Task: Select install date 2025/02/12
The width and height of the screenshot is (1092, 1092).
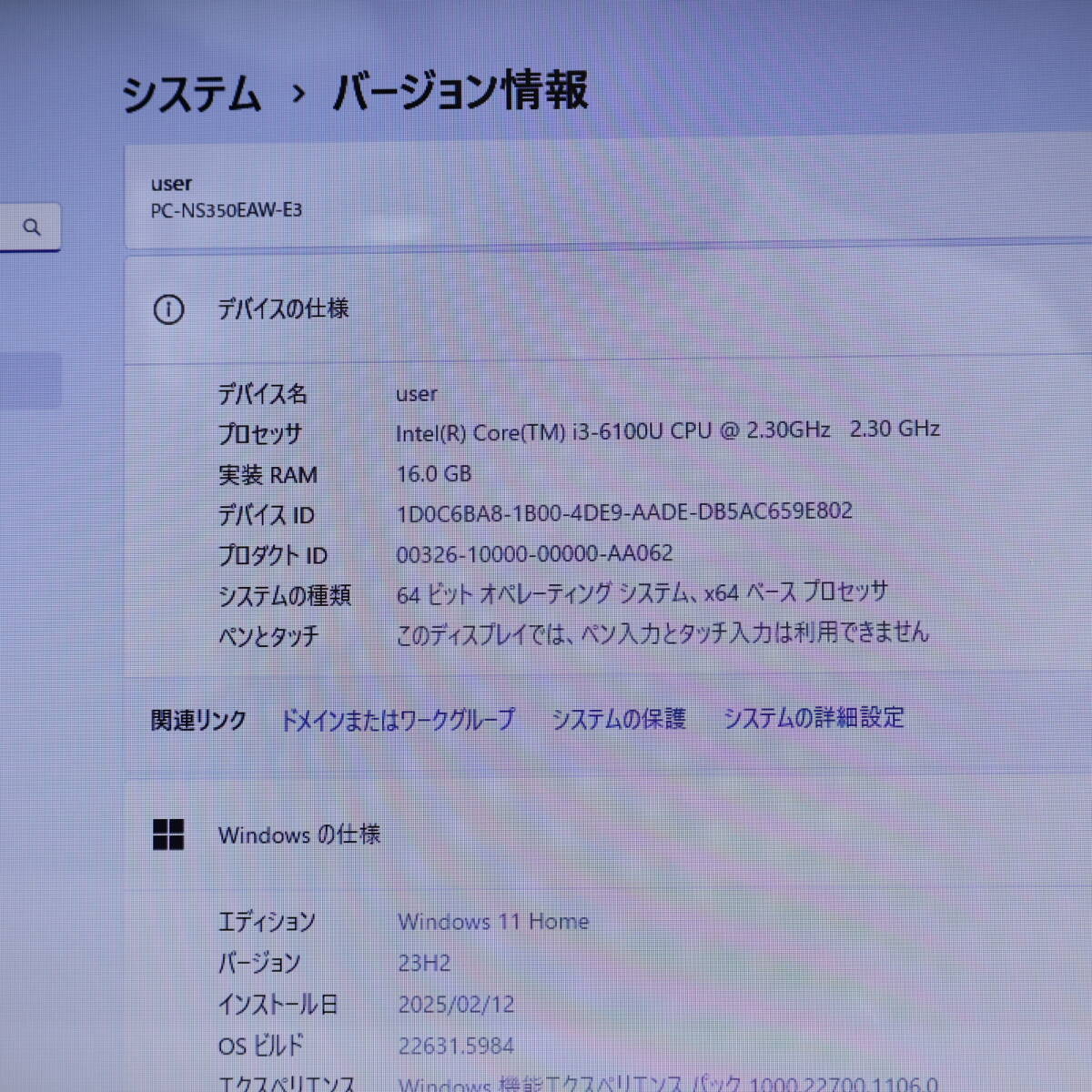Action: coord(456,1005)
